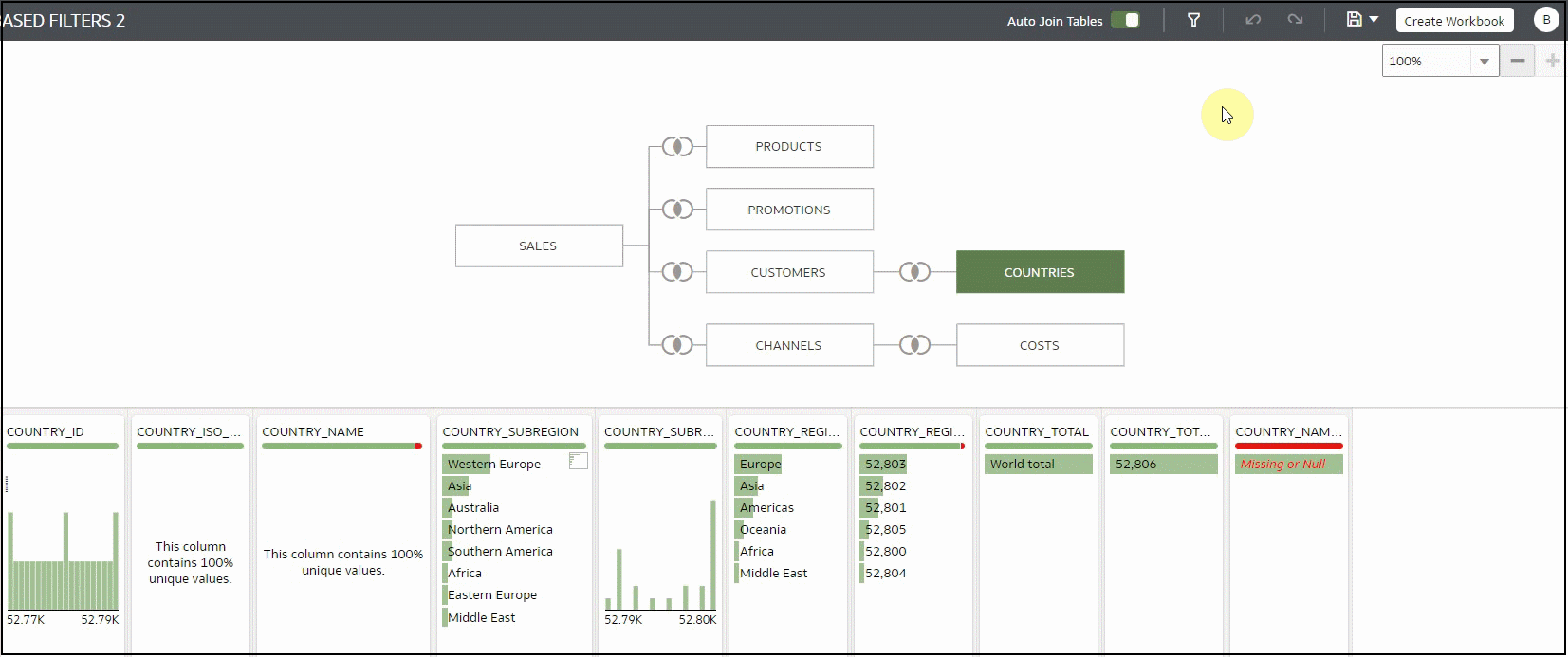The width and height of the screenshot is (1568, 657).
Task: Select the SALES table node
Action: [x=539, y=246]
